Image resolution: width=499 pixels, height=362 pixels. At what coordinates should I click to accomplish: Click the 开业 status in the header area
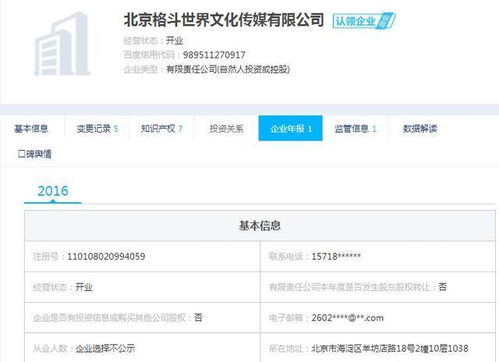click(x=174, y=41)
